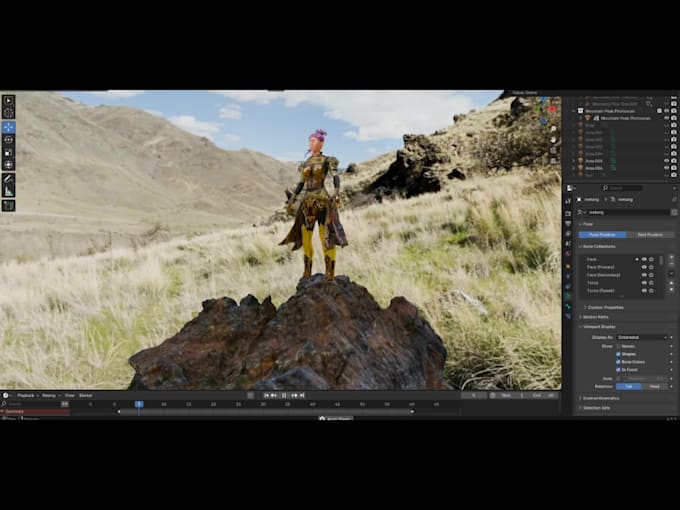
Task: Click the viewport zoom magnifier icon
Action: point(553,129)
